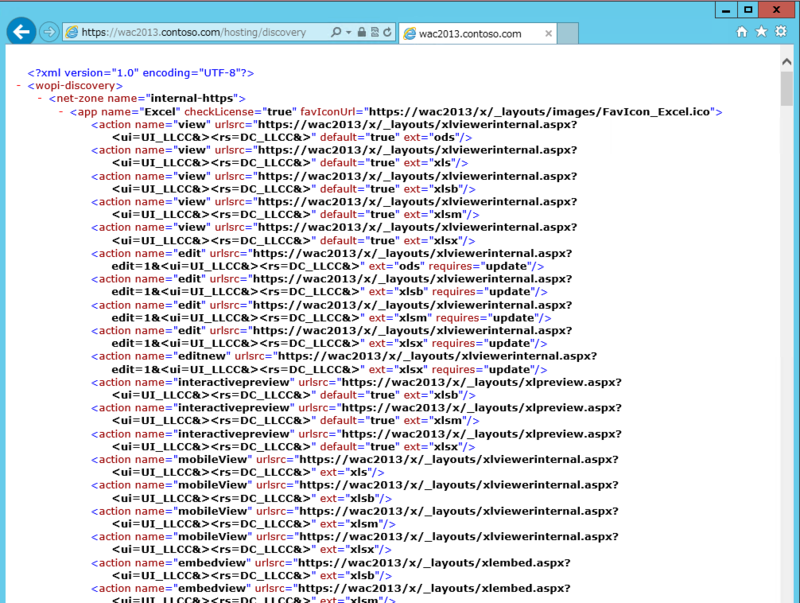Viewport: 800px width, 603px height.
Task: Click the view action line ext="xlsb"
Action: (x=334, y=182)
